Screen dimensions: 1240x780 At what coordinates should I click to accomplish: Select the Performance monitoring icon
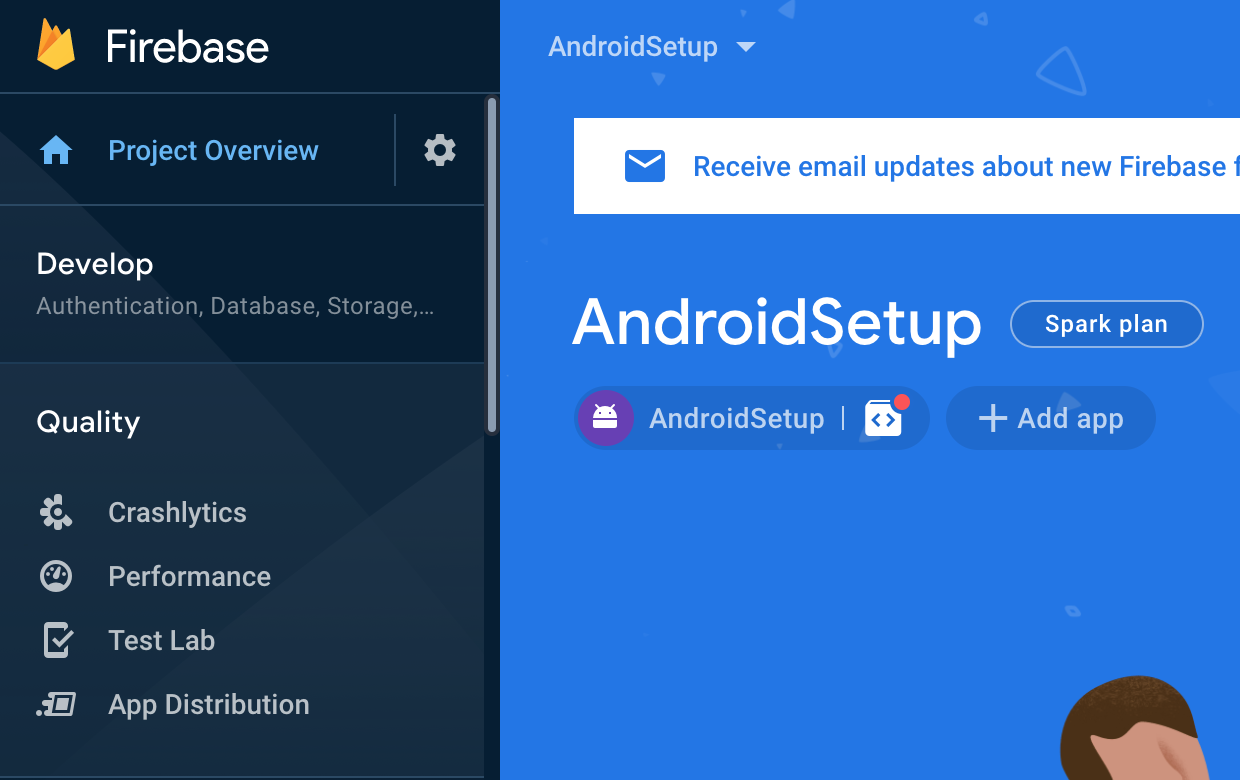point(55,576)
